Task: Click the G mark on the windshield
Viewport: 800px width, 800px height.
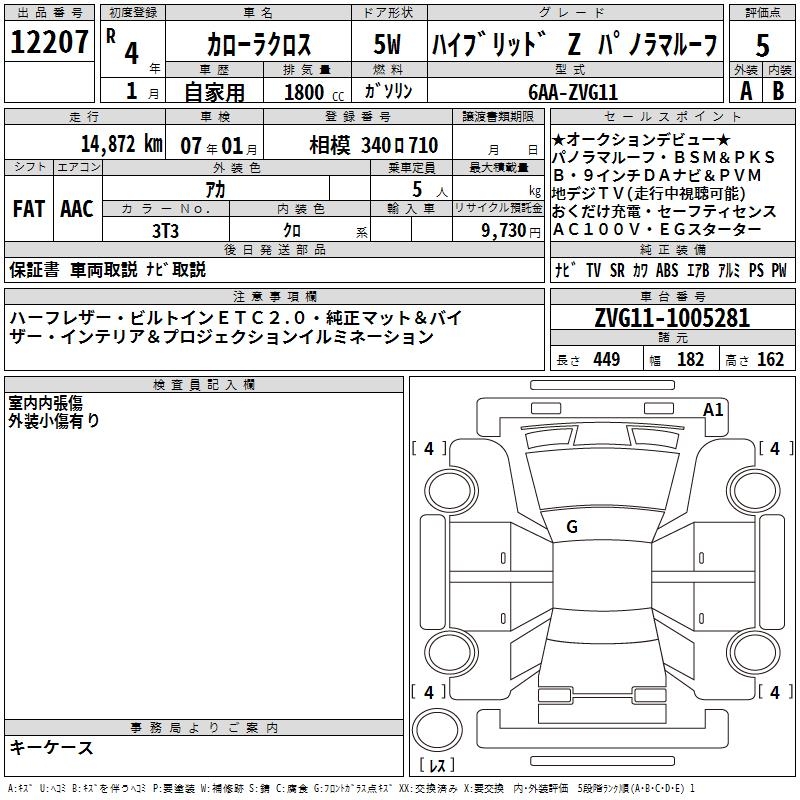Action: coord(572,526)
